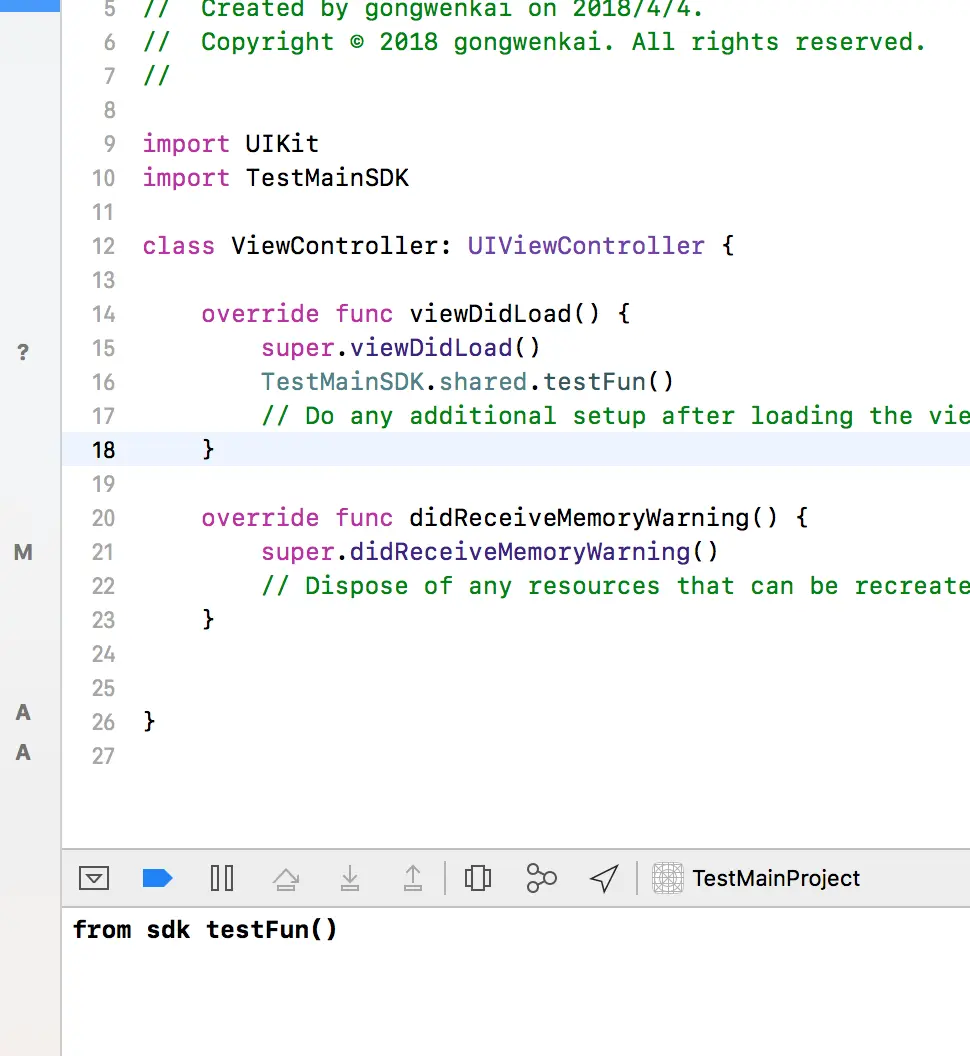This screenshot has height=1056, width=970.
Task: Click line number 20 in the gutter
Action: pos(104,518)
